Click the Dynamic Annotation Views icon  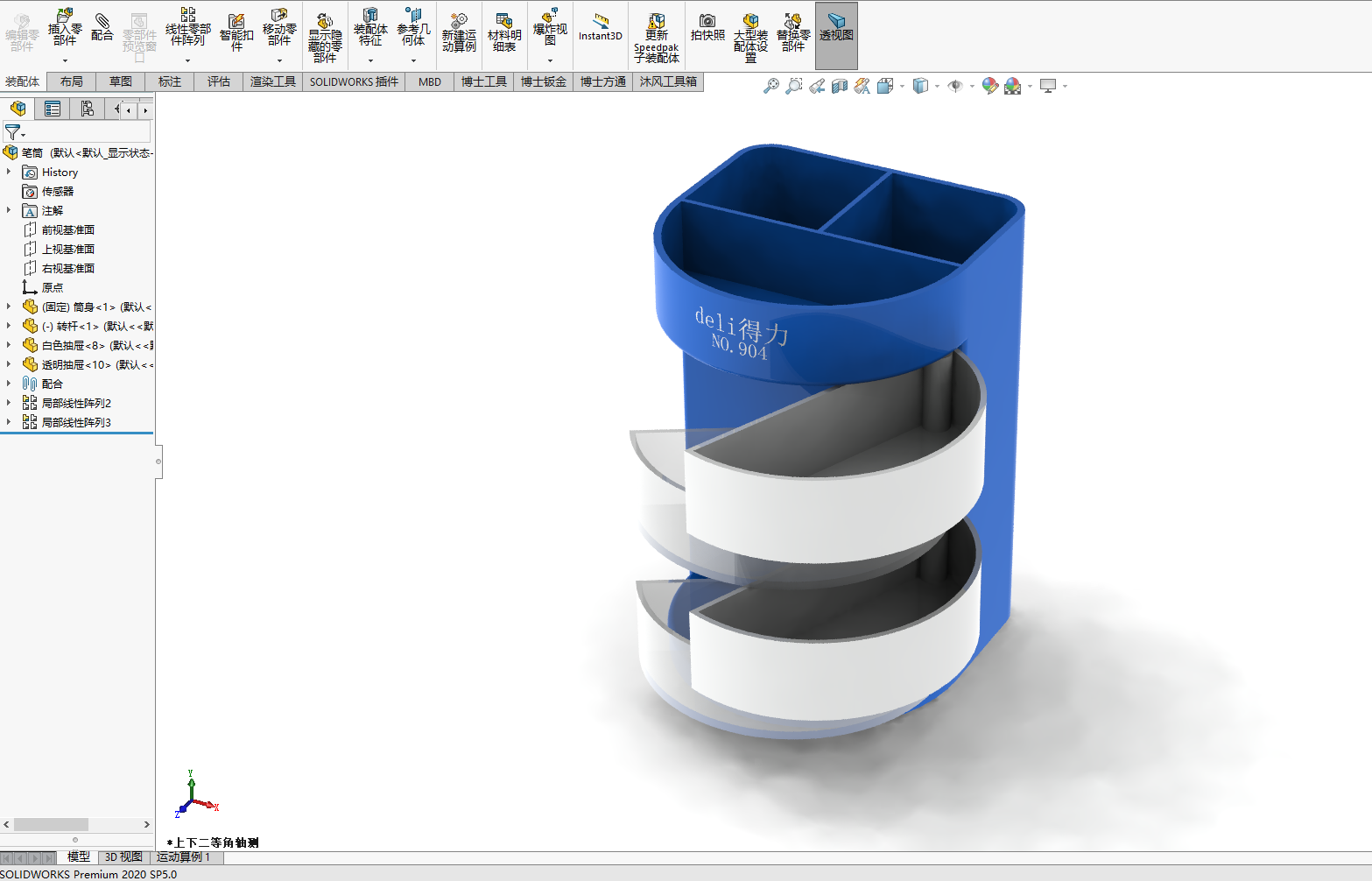(862, 86)
